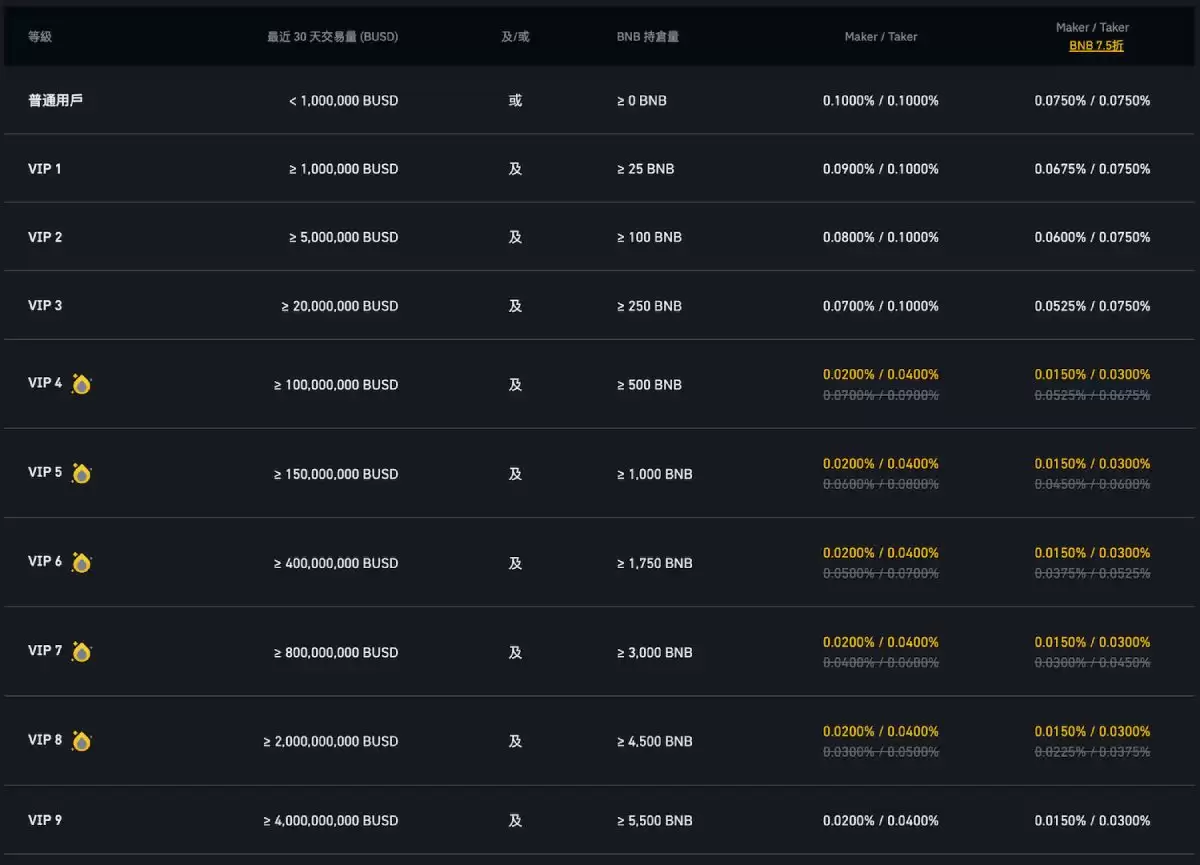This screenshot has height=865, width=1200.
Task: Click the 0.0675% / 0.0750% discounted fee
Action: (x=1092, y=169)
